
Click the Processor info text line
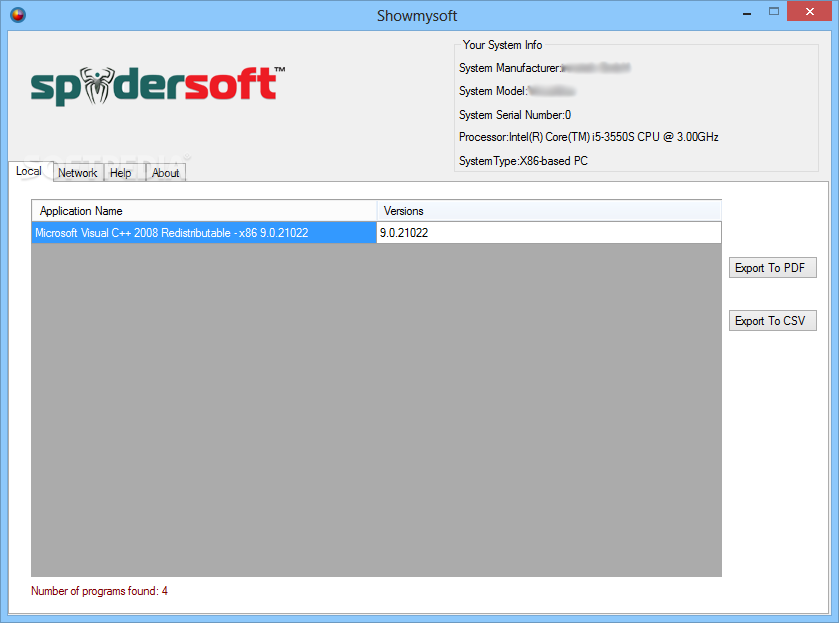pyautogui.click(x=589, y=137)
